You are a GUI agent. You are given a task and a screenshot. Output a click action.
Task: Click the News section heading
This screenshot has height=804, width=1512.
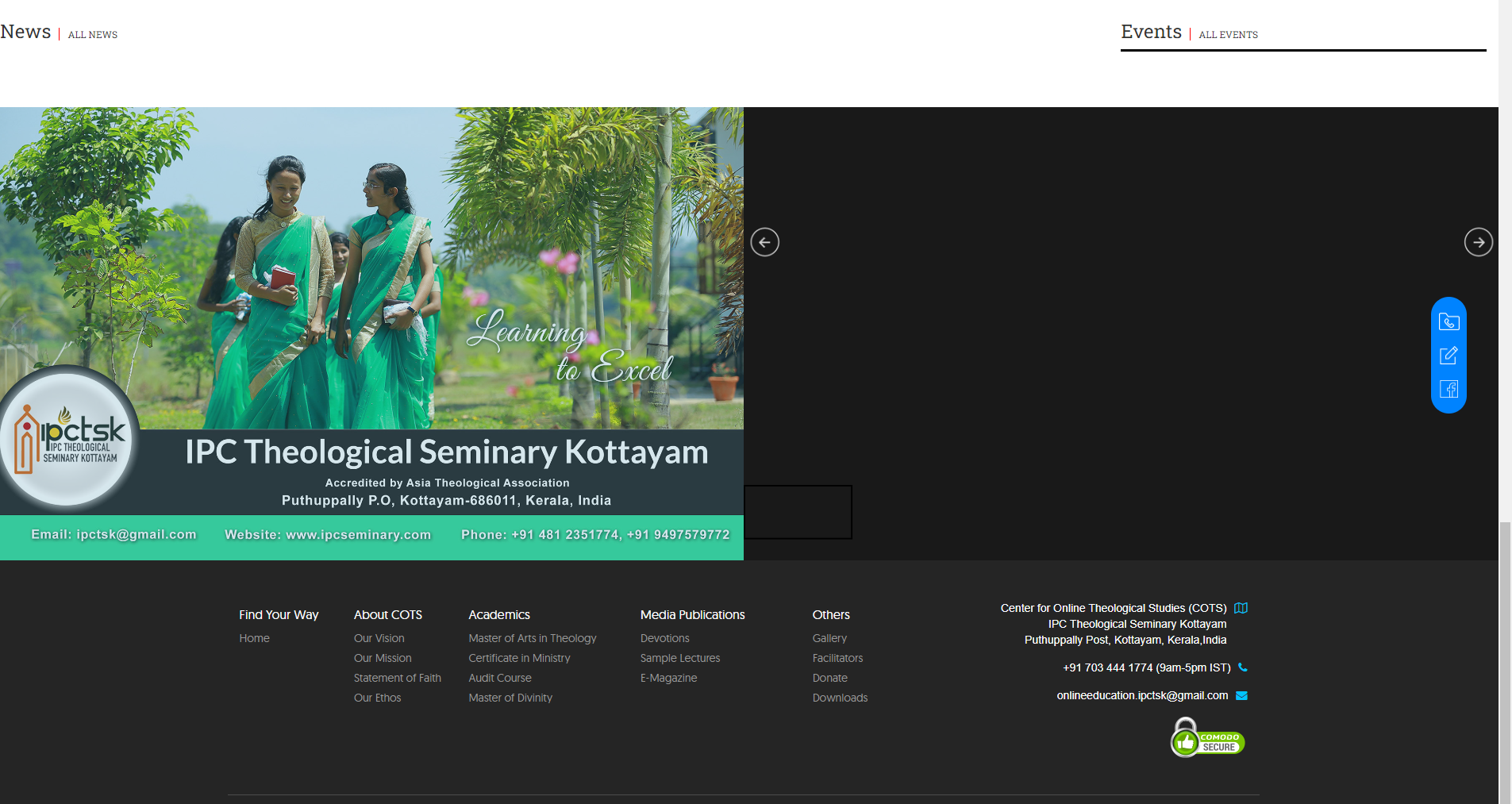click(25, 32)
